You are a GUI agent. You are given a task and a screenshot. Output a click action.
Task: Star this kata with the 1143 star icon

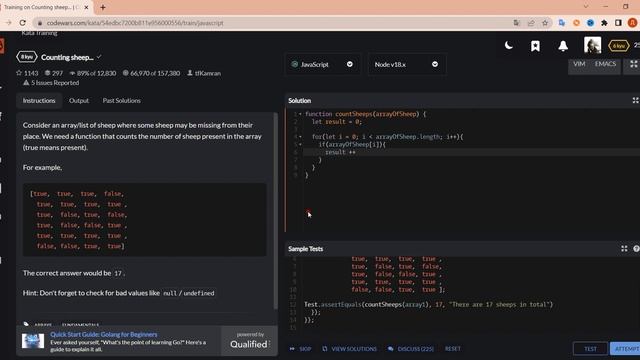[x=19, y=73]
